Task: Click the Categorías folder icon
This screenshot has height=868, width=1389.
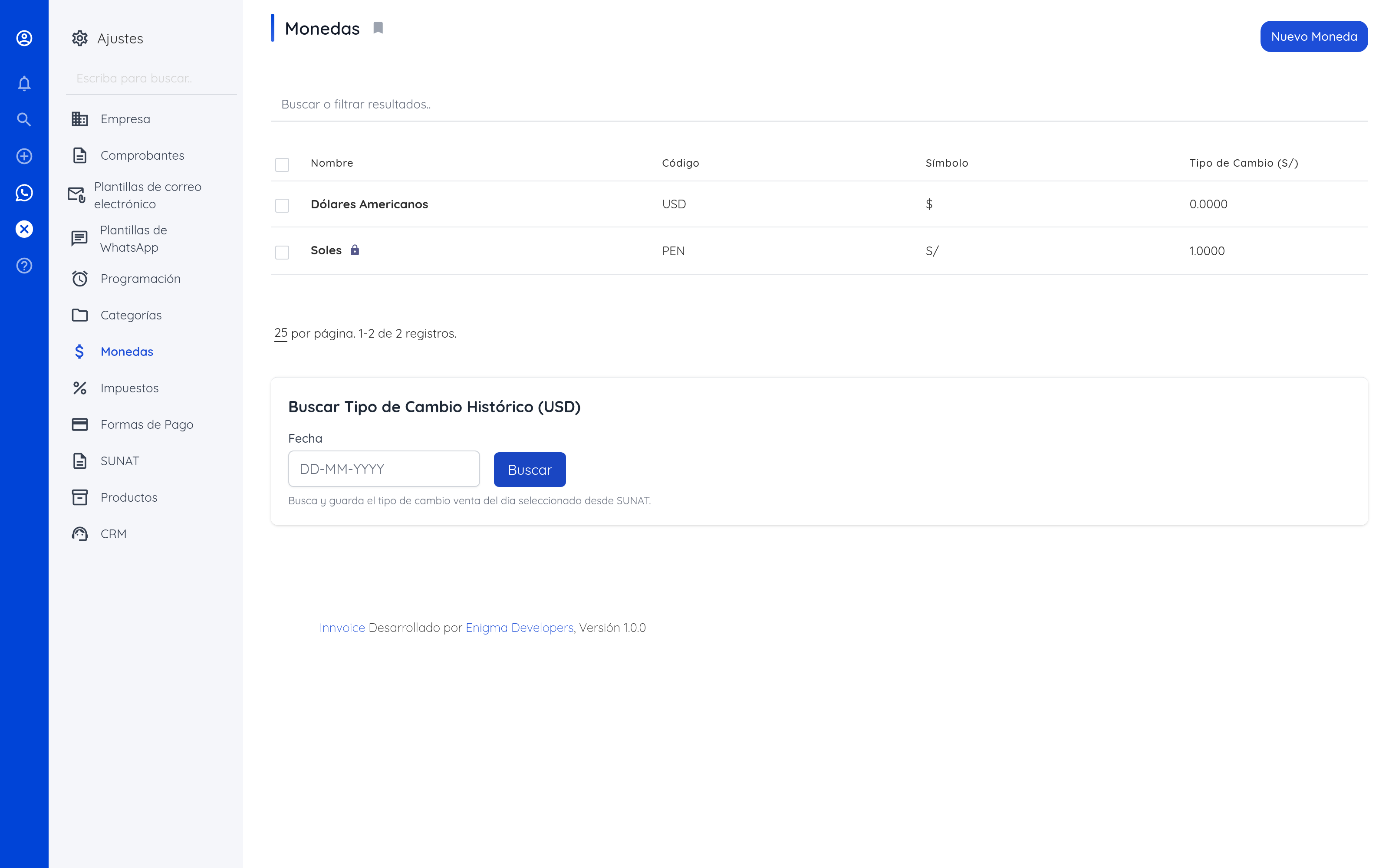Action: point(80,315)
